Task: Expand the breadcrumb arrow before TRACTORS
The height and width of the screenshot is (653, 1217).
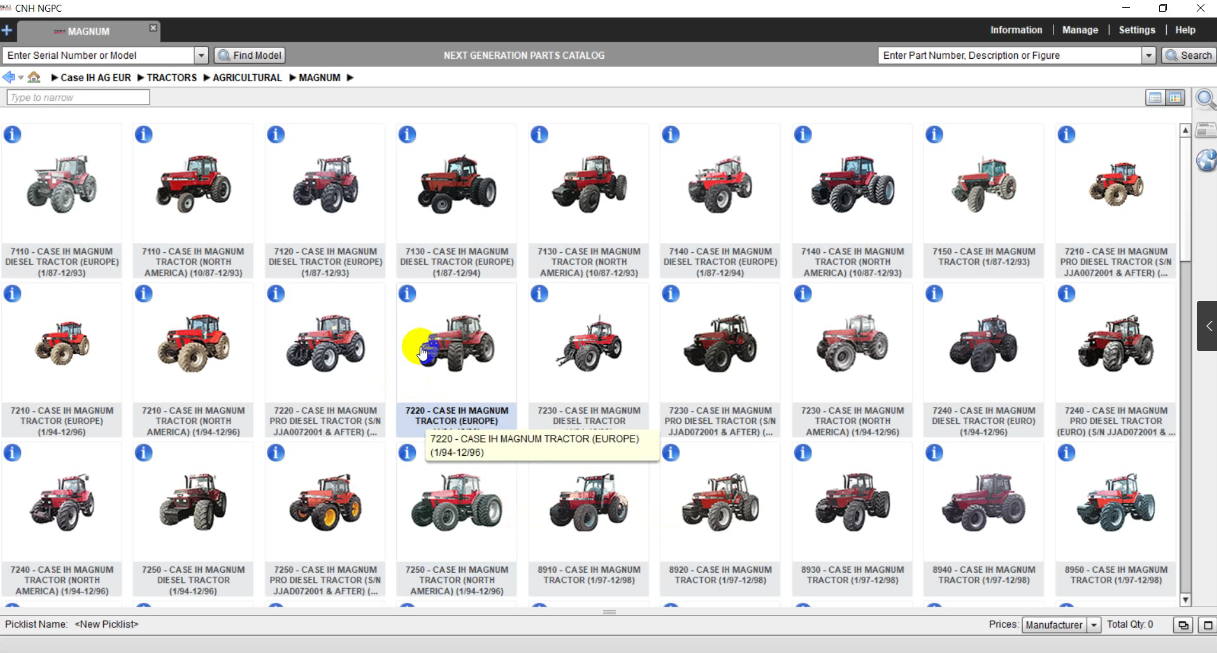Action: point(140,78)
